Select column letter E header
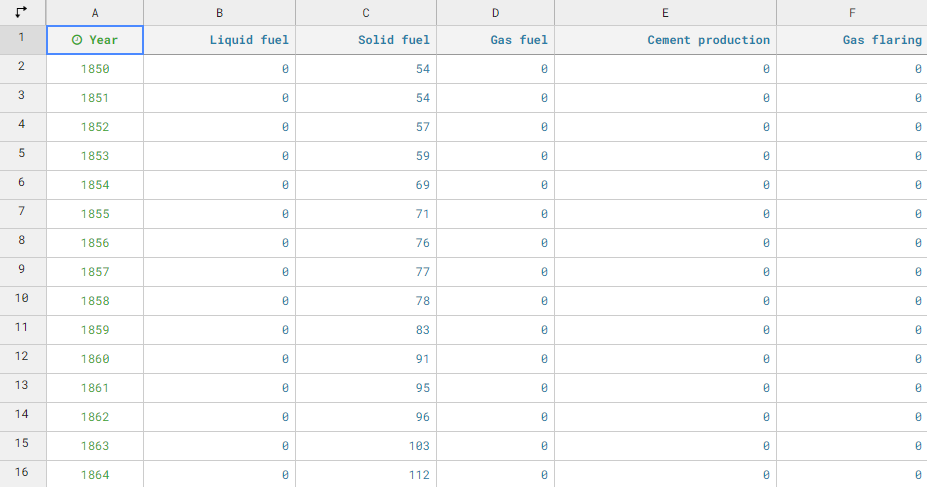 pyautogui.click(x=665, y=12)
